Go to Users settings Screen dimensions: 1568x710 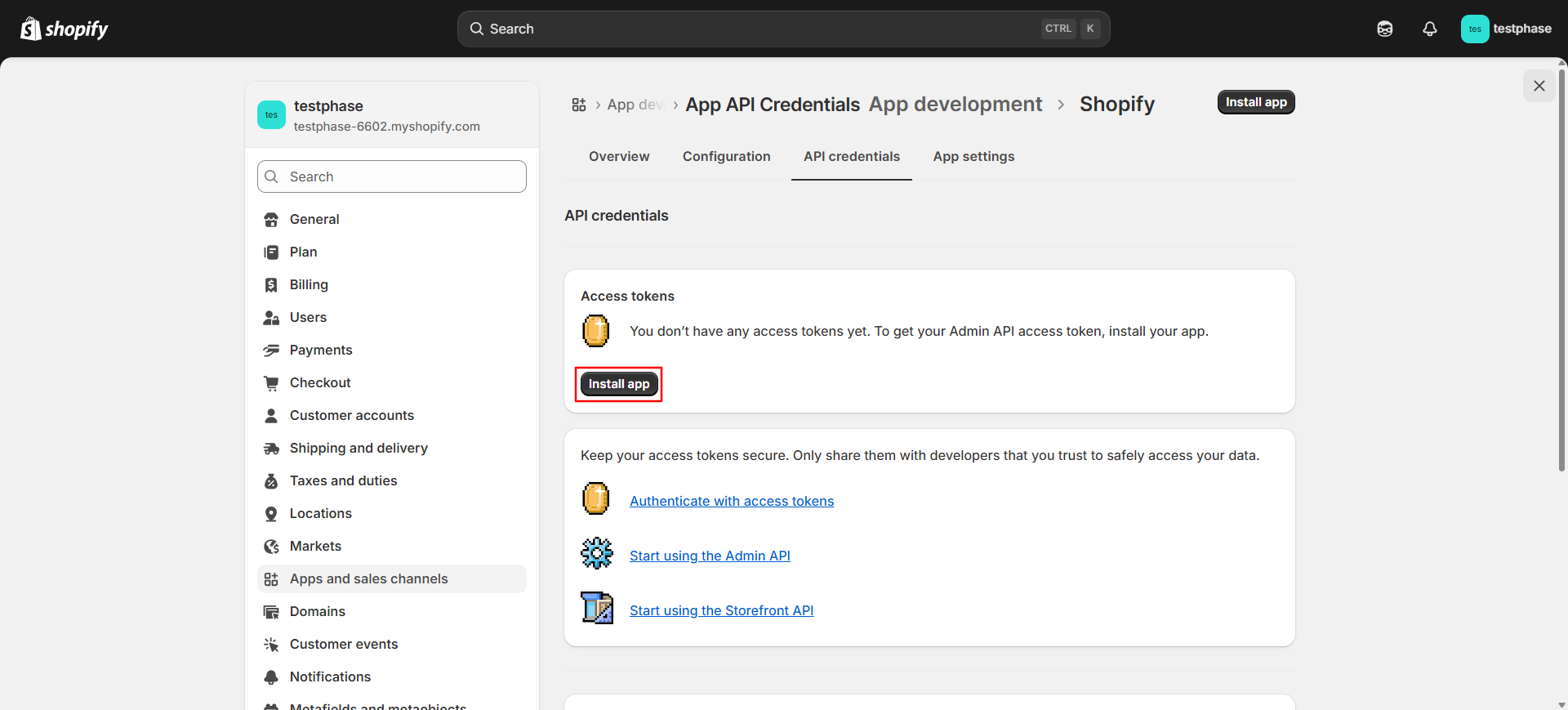point(392,317)
